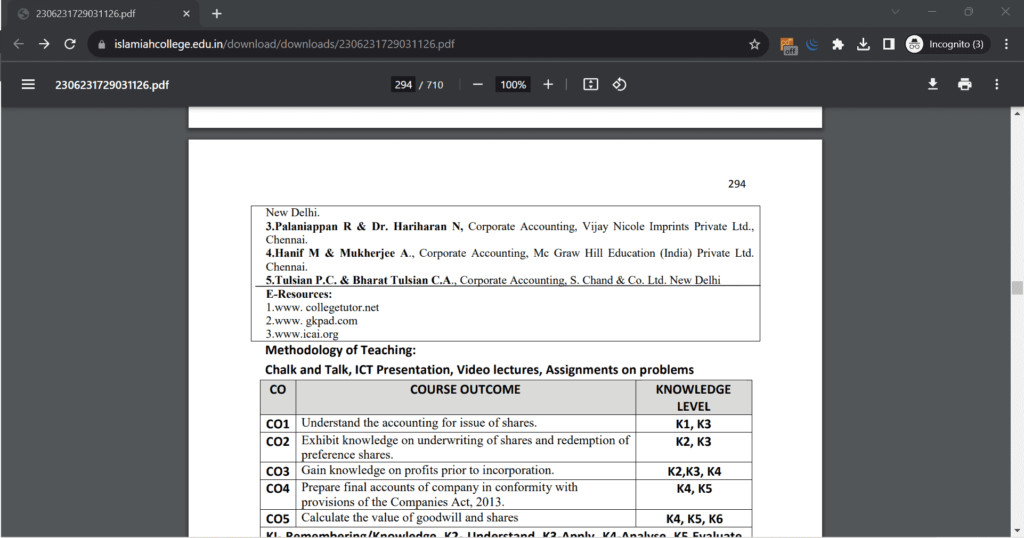
Task: Toggle the browser side panel
Action: pyautogui.click(x=888, y=44)
